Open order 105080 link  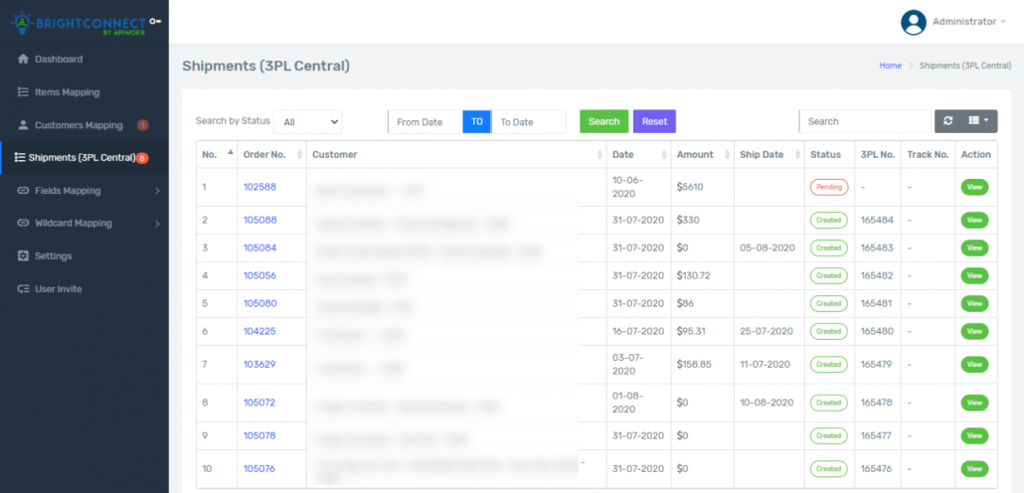[260, 303]
